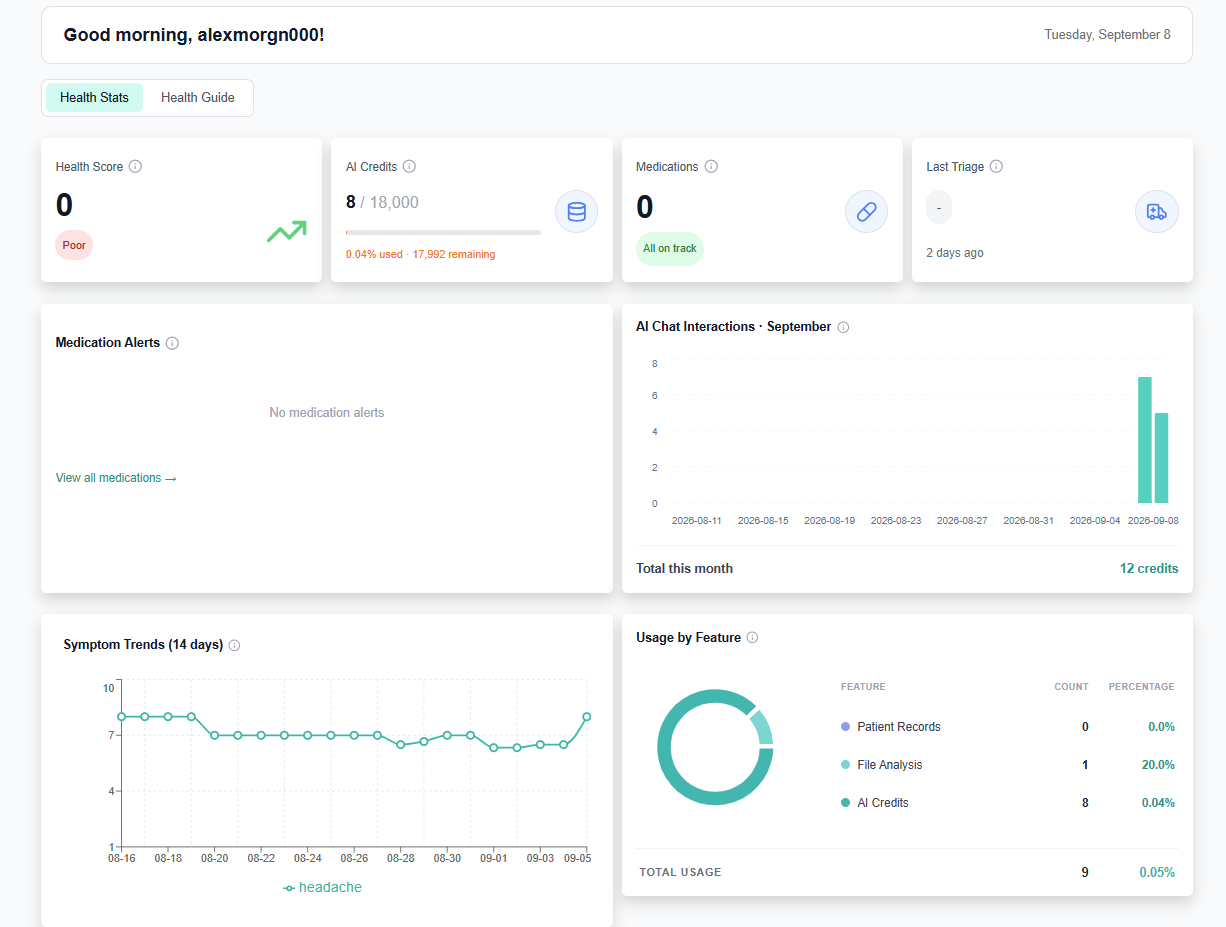This screenshot has height=927, width=1226.
Task: Click the ambulance icon in the Last Triage card
Action: pos(1156,212)
